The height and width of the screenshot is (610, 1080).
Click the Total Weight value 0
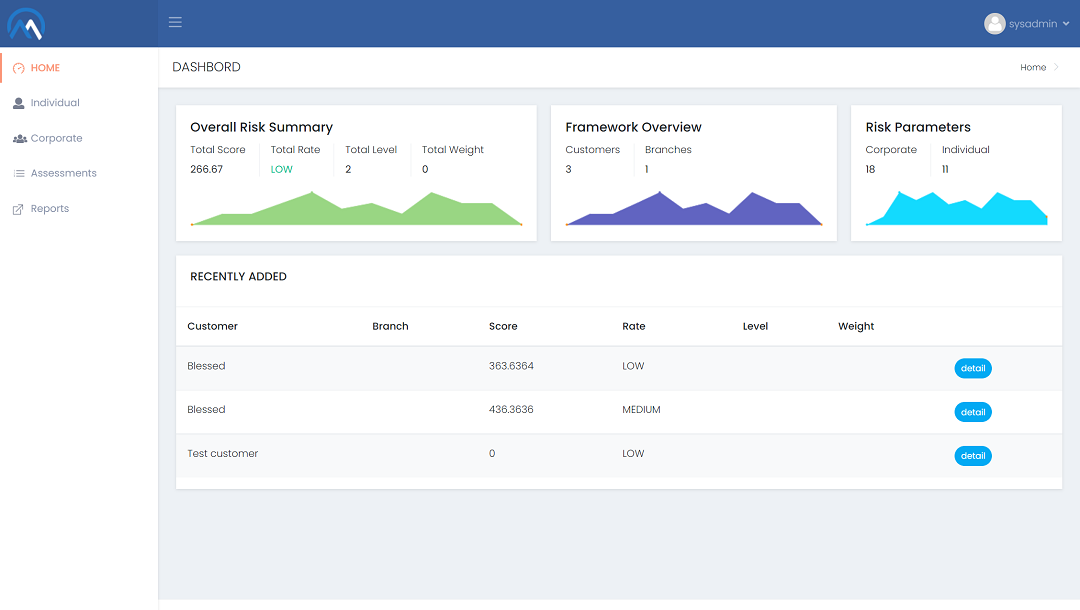click(425, 169)
